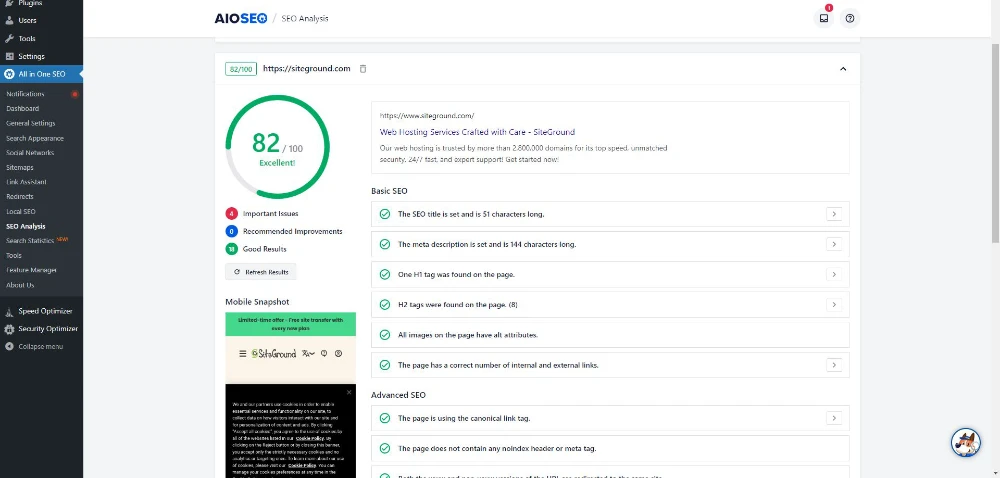
Task: Click the Users person icon
Action: tap(9, 20)
